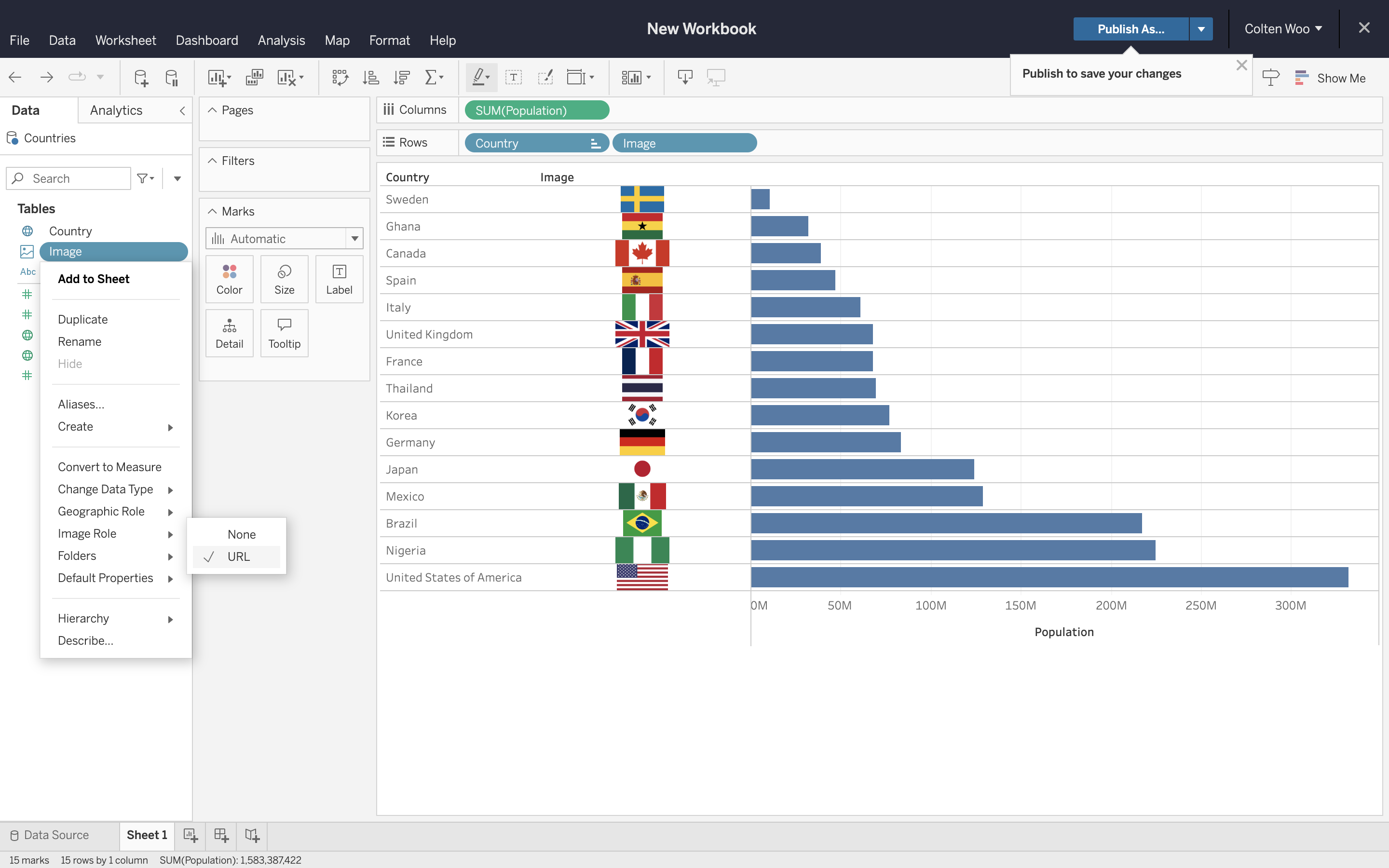Choose Convert to Measure from context menu

pyautogui.click(x=109, y=467)
